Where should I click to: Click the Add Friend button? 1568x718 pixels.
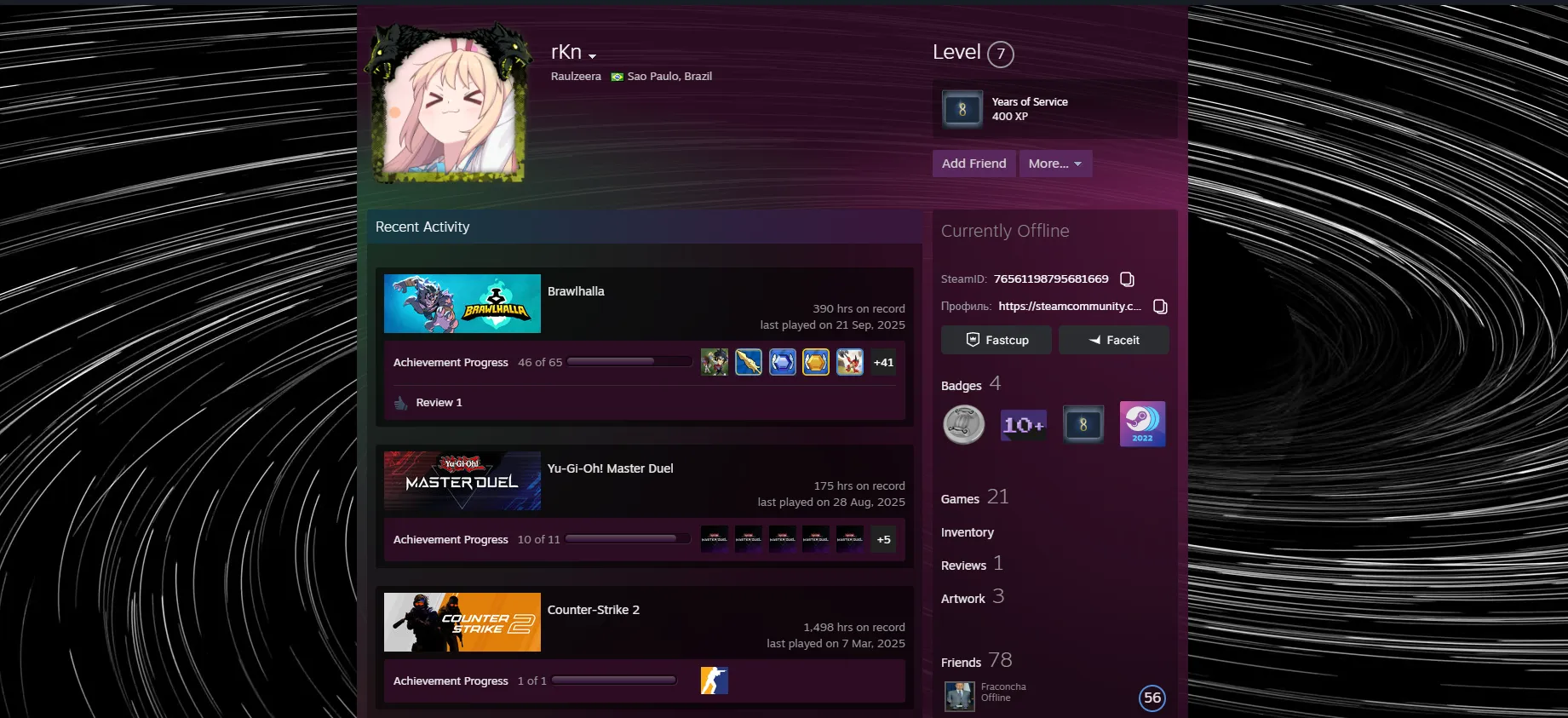[974, 164]
